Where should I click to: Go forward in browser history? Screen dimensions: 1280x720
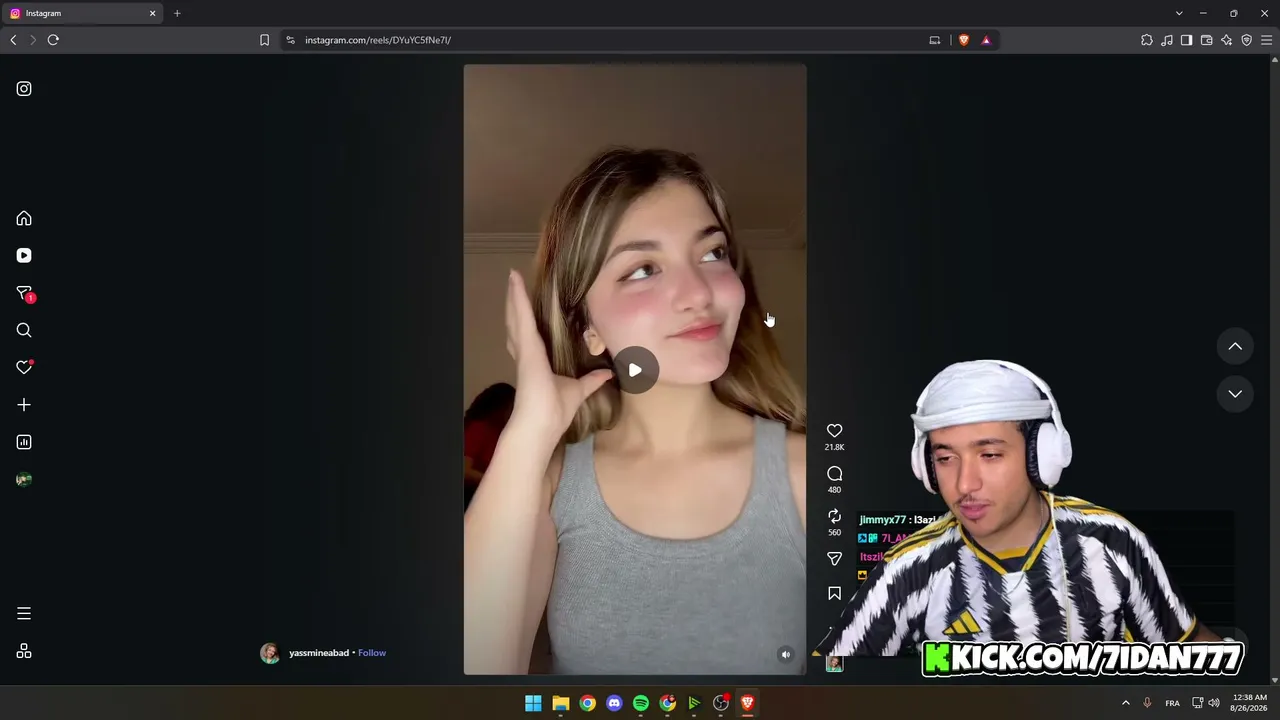click(x=33, y=40)
